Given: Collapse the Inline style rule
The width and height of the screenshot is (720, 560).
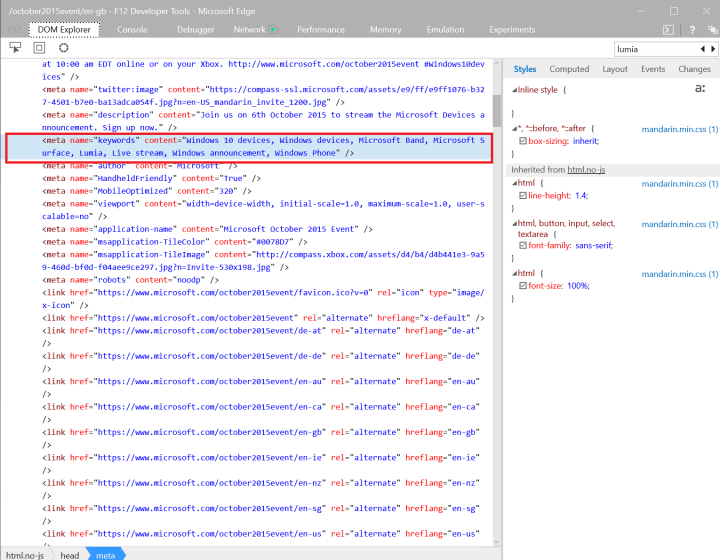Looking at the screenshot, I should coord(513,90).
